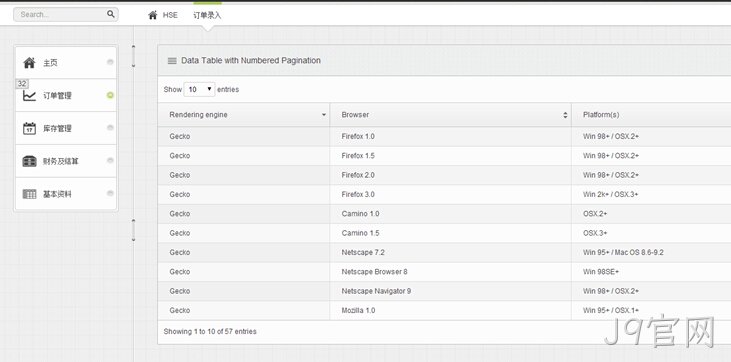Toggle the indicator dot beside 主页
The width and height of the screenshot is (731, 362).
[x=110, y=62]
